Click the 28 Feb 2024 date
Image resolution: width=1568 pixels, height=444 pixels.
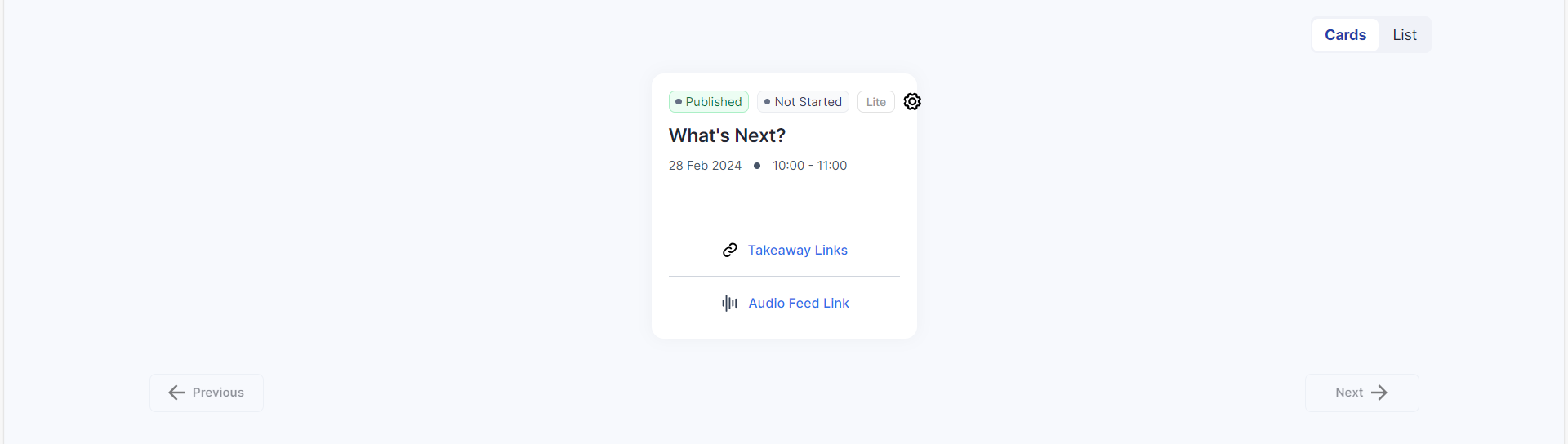tap(705, 166)
